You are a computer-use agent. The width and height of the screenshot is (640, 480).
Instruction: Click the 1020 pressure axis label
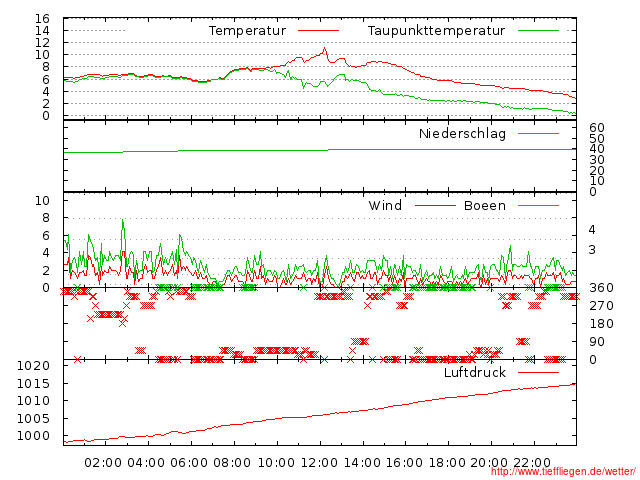33,365
